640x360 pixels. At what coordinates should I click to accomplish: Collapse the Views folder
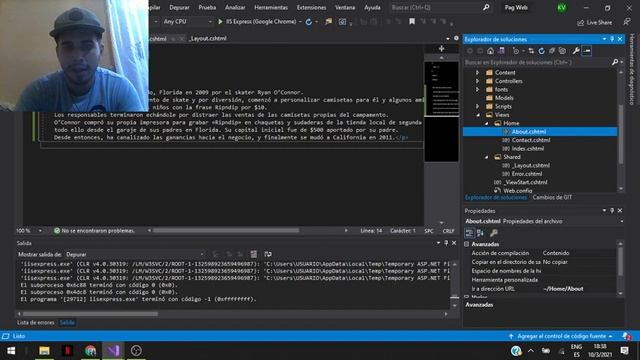478,115
